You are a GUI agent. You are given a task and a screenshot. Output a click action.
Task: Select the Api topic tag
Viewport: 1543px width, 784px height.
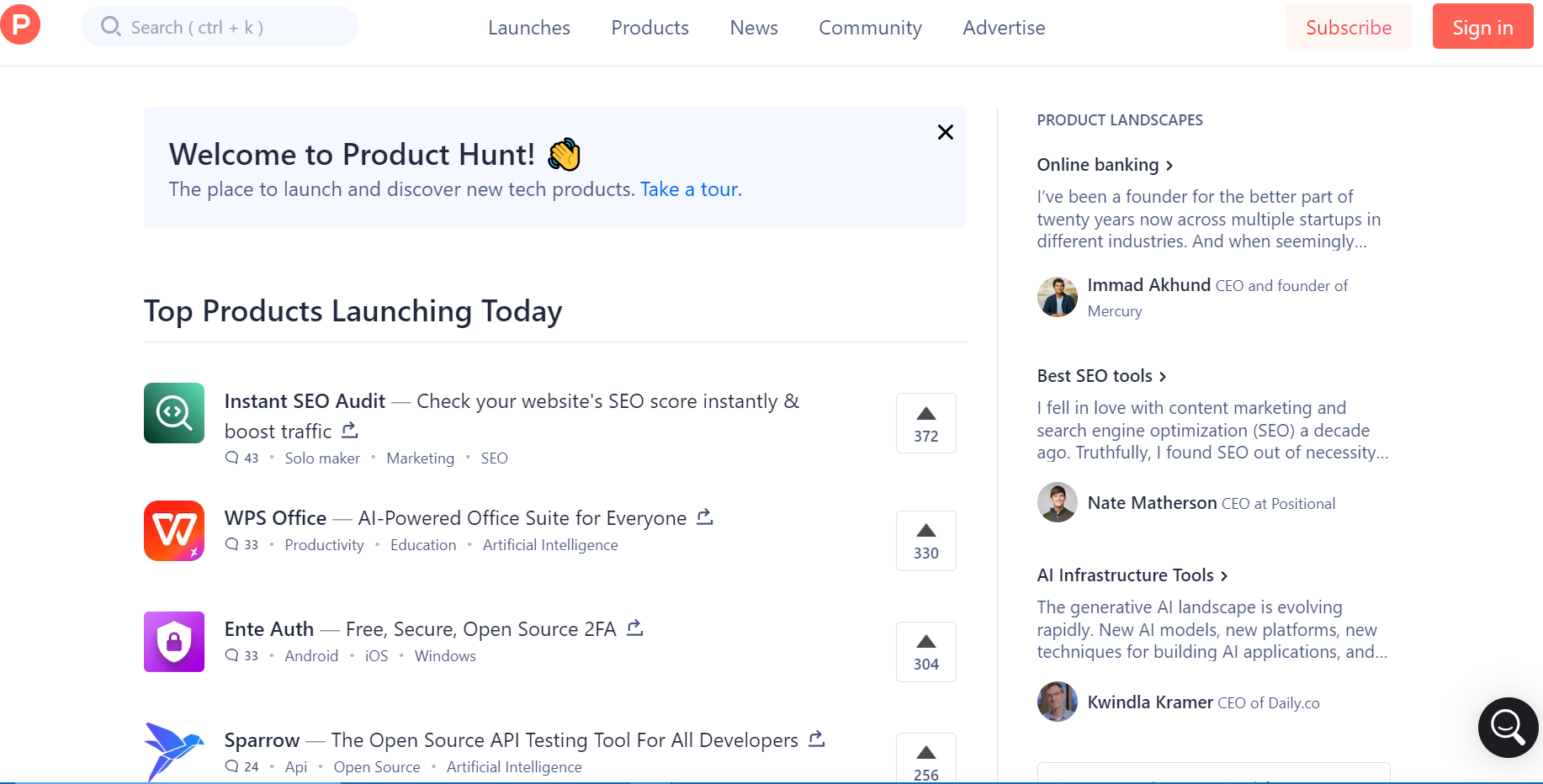click(x=296, y=767)
